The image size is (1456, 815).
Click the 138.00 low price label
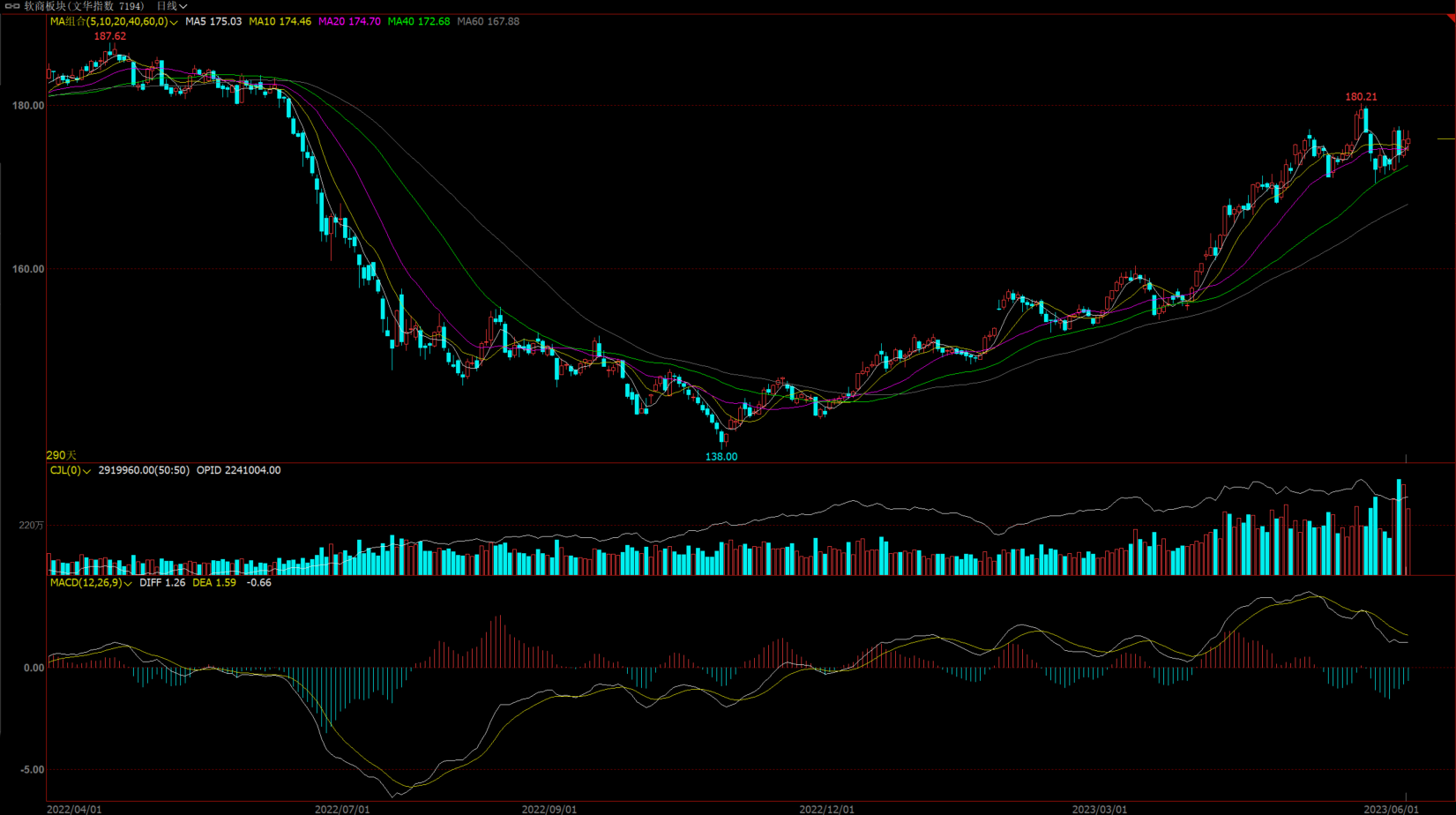point(721,457)
